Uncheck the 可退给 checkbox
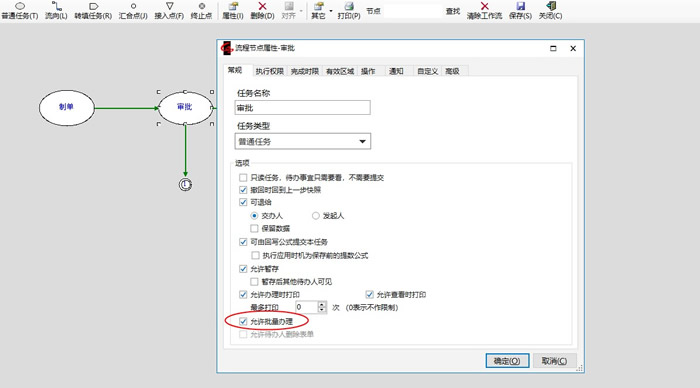 click(x=243, y=202)
